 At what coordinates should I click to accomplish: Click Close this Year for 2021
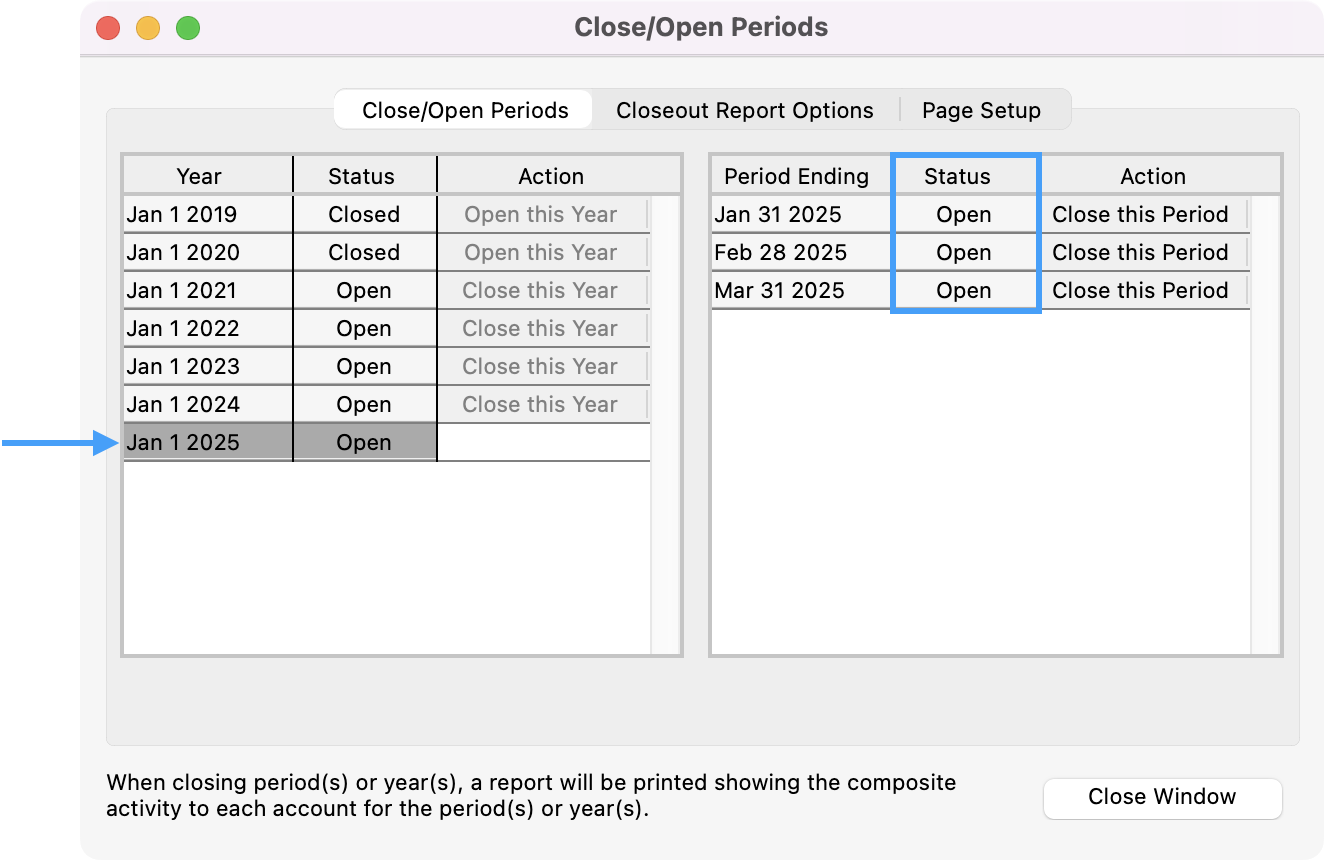point(541,291)
